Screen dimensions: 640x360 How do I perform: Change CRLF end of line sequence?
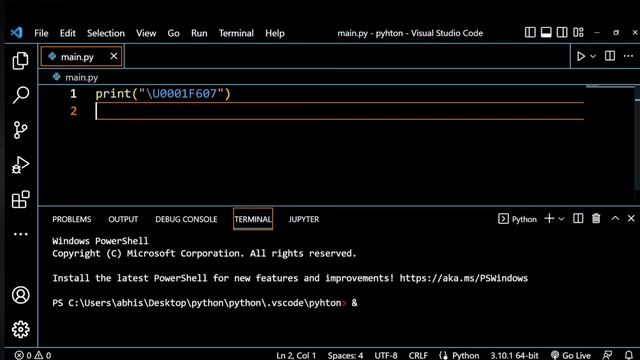click(418, 355)
